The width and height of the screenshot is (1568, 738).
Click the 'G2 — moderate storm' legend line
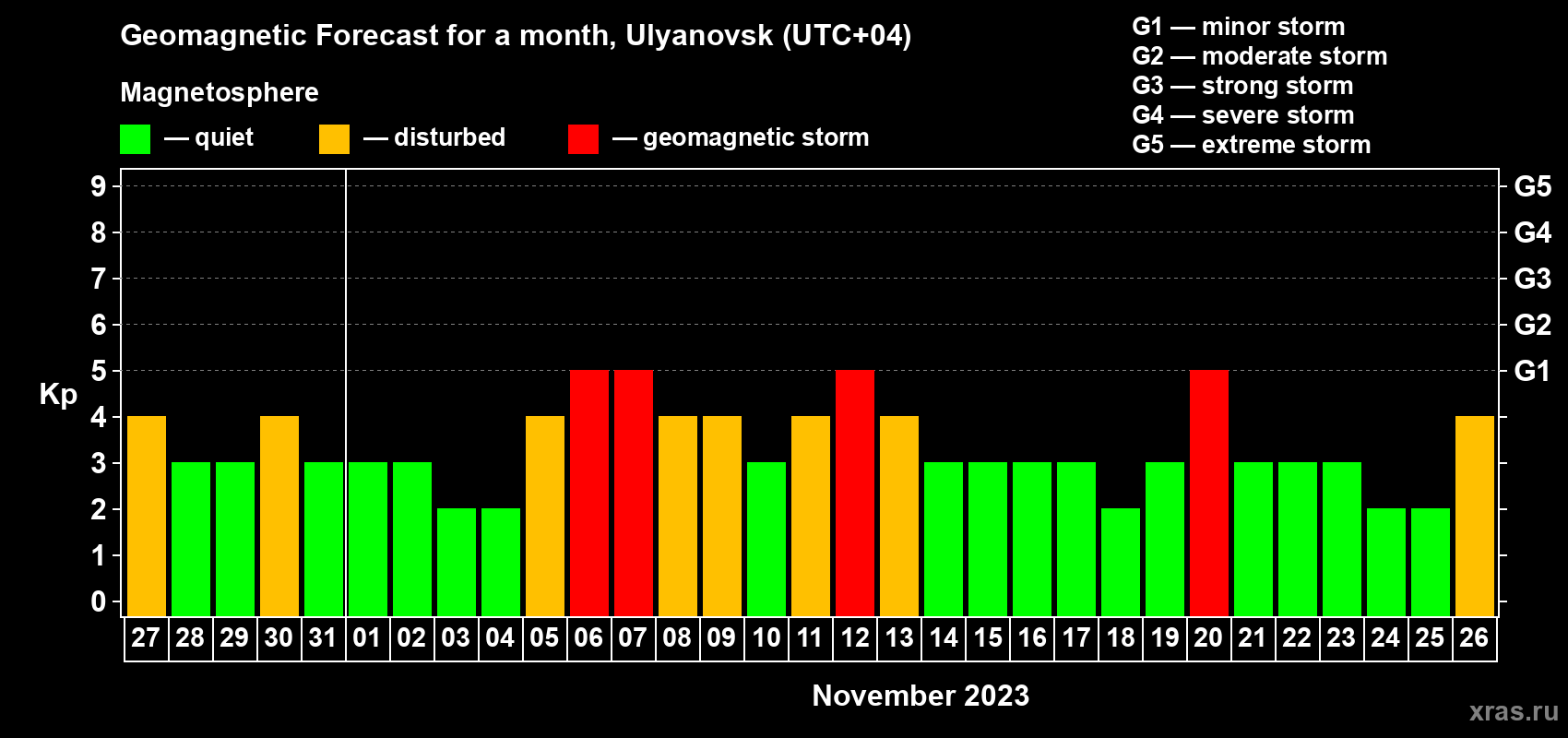click(x=1260, y=56)
